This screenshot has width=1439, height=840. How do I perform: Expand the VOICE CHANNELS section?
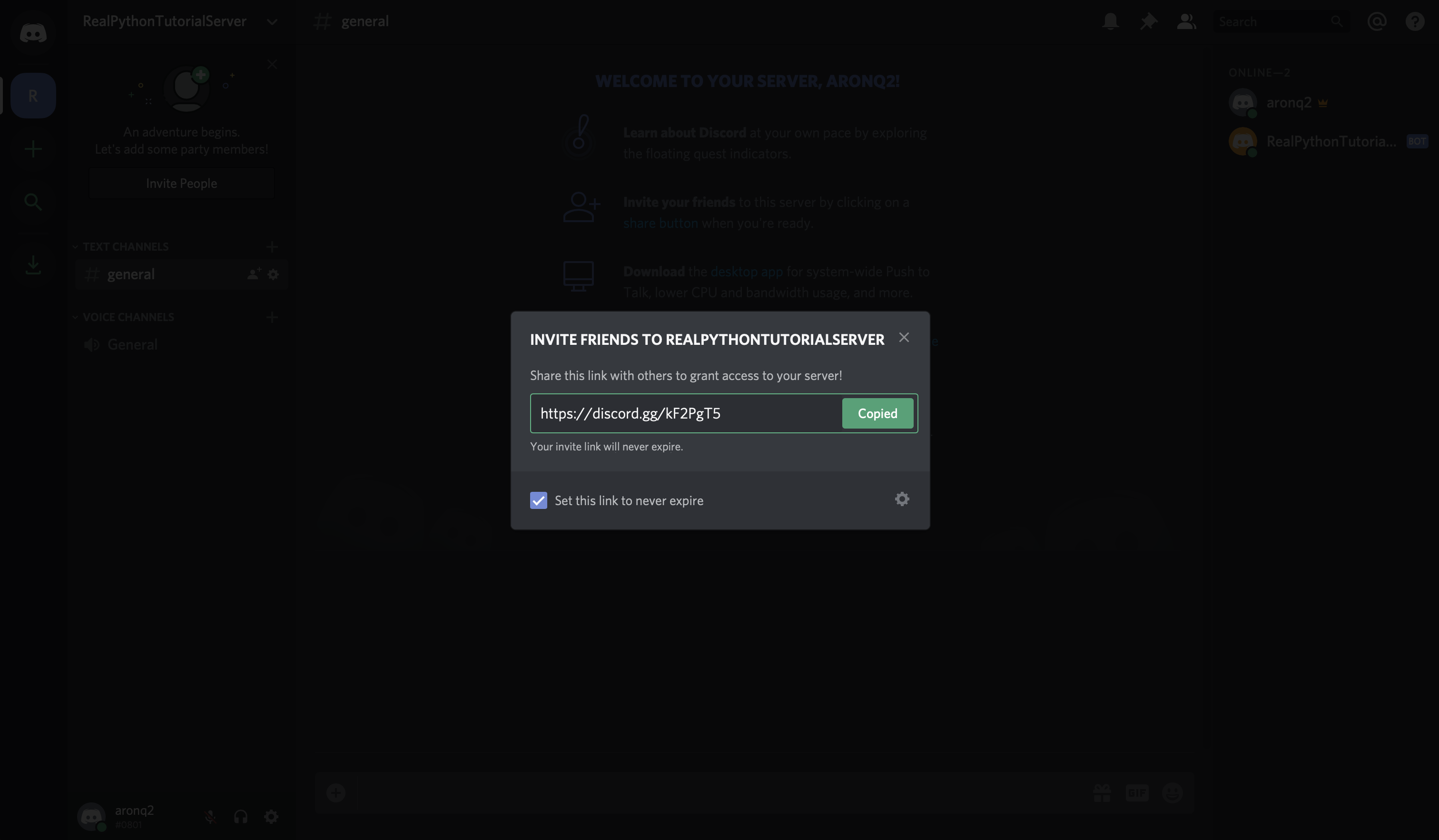(x=74, y=317)
